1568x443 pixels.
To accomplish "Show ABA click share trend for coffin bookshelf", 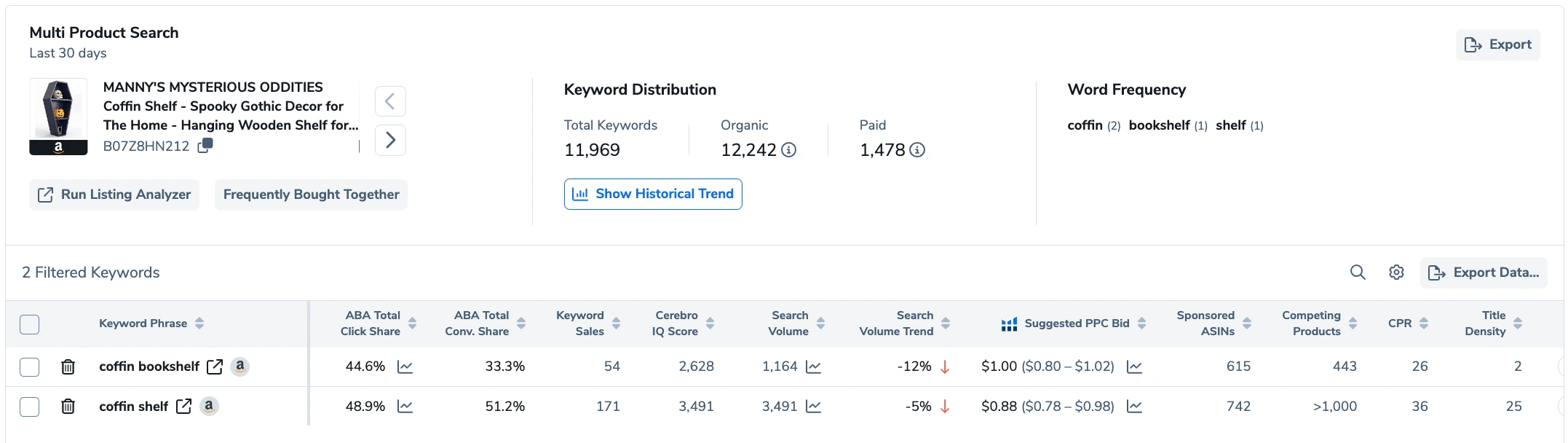I will pyautogui.click(x=405, y=366).
